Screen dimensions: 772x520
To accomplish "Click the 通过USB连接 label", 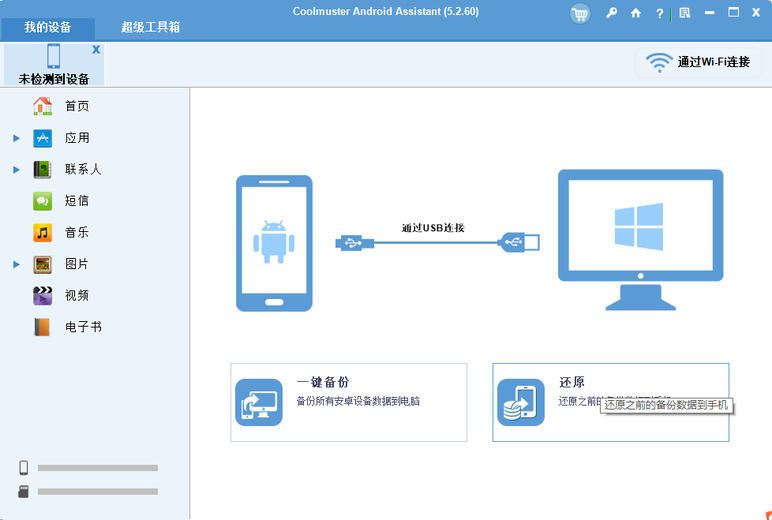I will [433, 228].
